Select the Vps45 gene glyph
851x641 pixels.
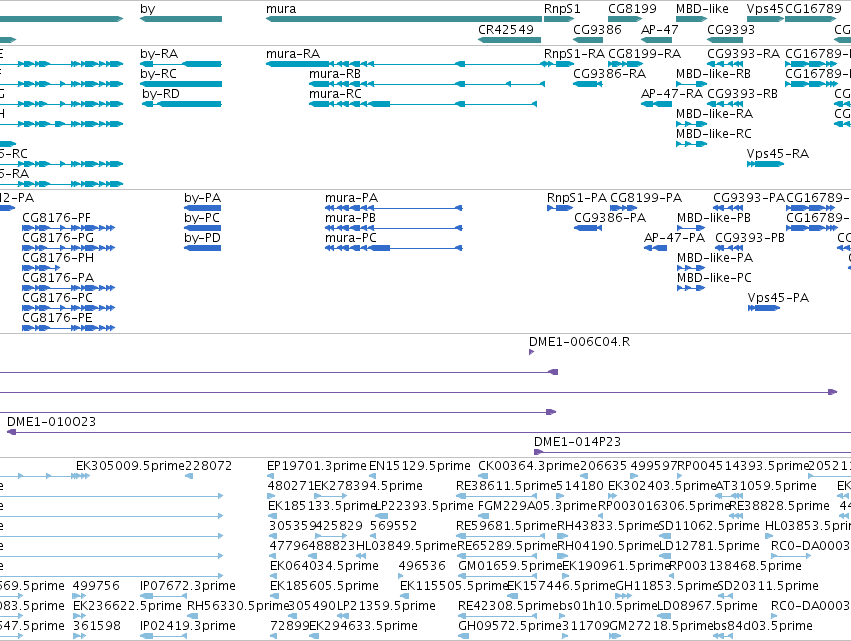(765, 19)
